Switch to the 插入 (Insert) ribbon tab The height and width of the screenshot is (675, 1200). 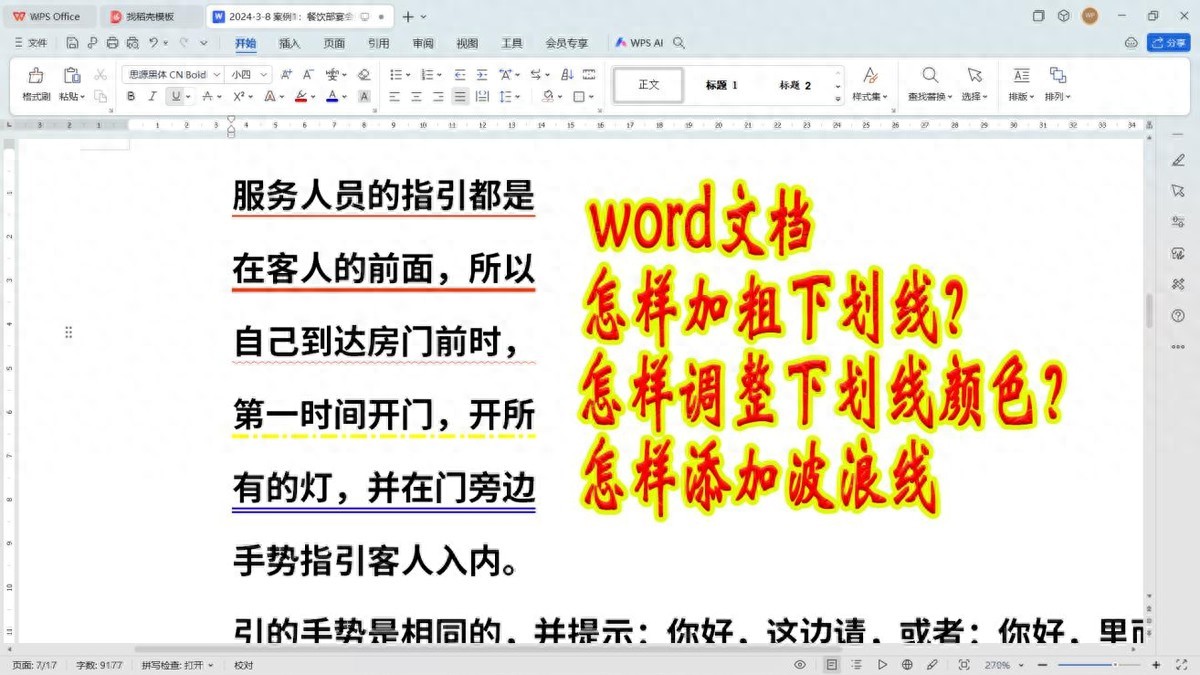[x=289, y=43]
